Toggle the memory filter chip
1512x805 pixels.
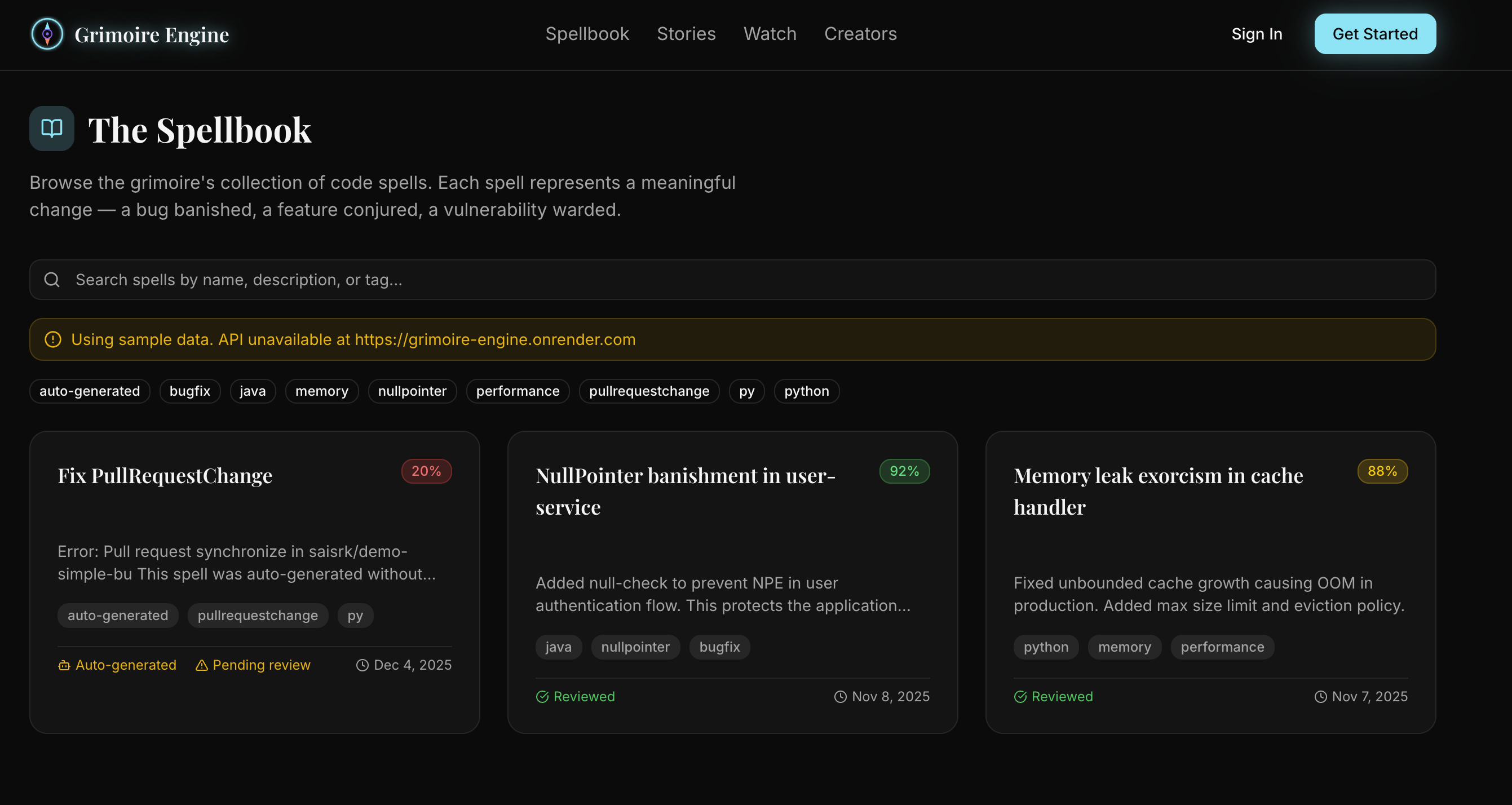pyautogui.click(x=322, y=391)
